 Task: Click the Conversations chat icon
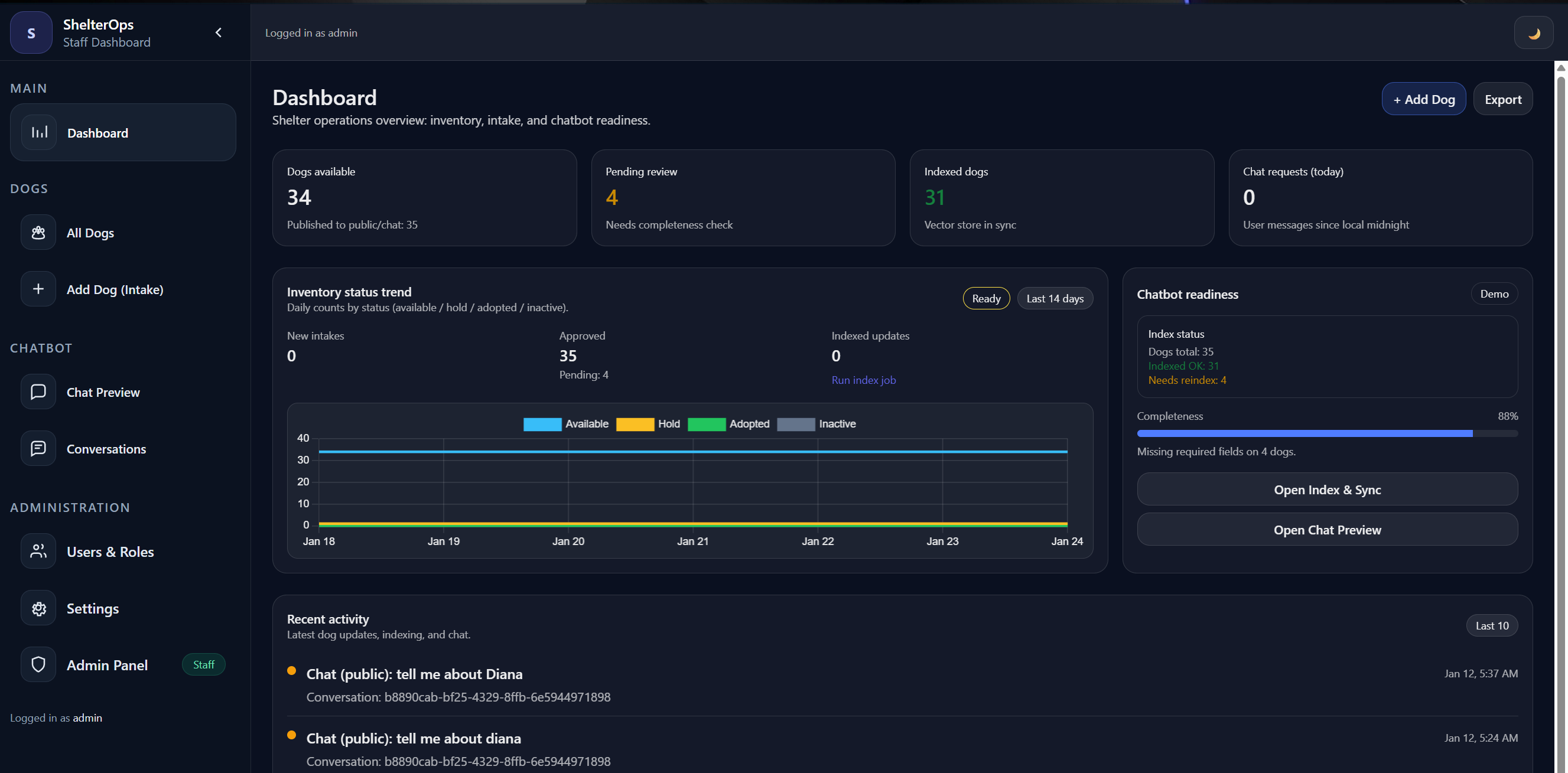[x=38, y=448]
